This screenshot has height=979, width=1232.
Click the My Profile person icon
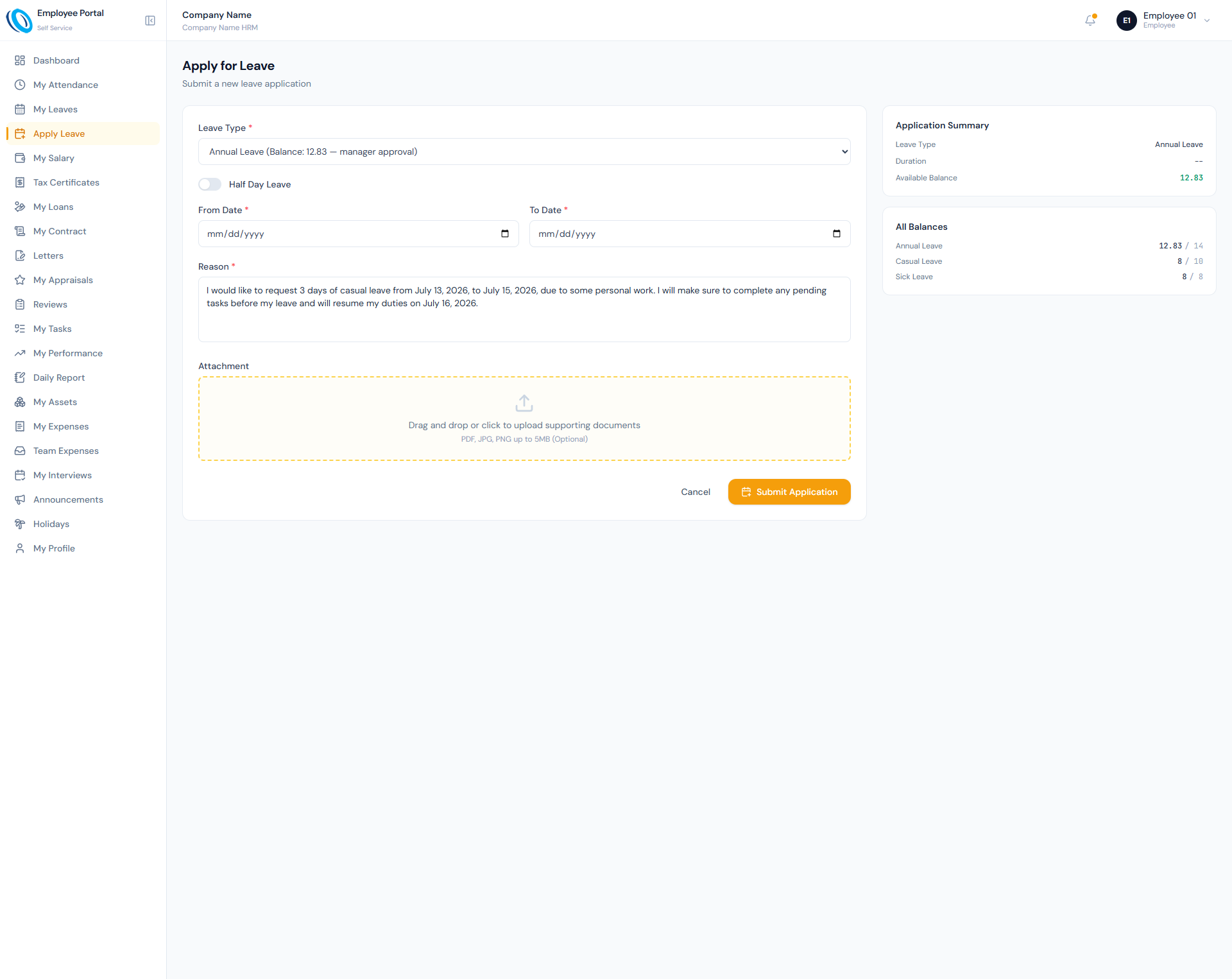pyautogui.click(x=20, y=548)
